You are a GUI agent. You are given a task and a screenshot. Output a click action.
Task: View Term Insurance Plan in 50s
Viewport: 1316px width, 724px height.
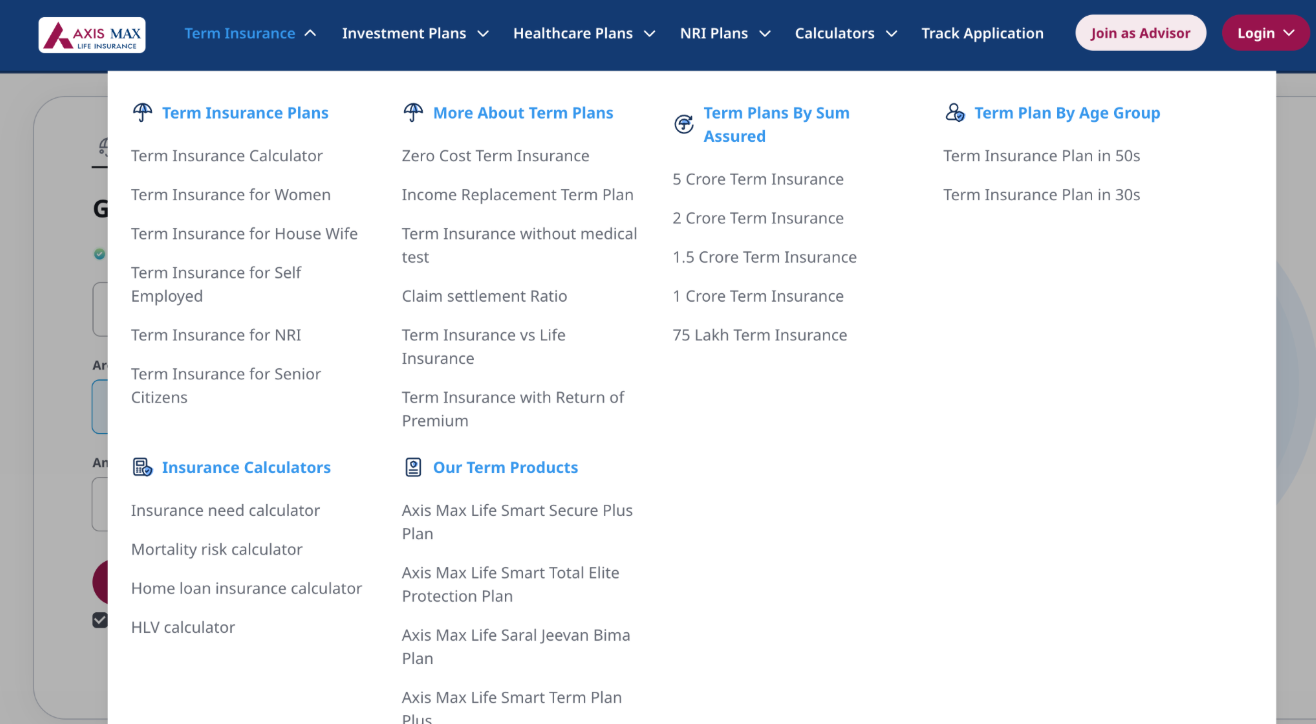[x=1041, y=155]
